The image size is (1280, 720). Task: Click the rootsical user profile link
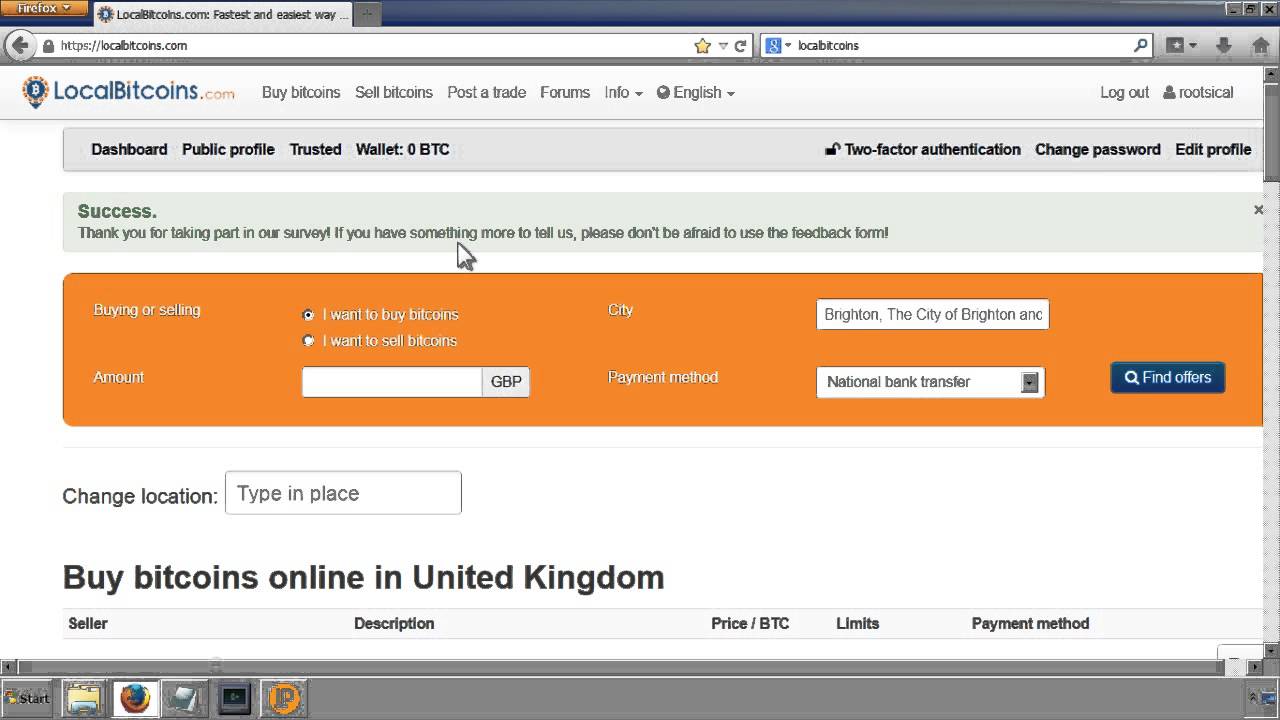(x=1198, y=92)
